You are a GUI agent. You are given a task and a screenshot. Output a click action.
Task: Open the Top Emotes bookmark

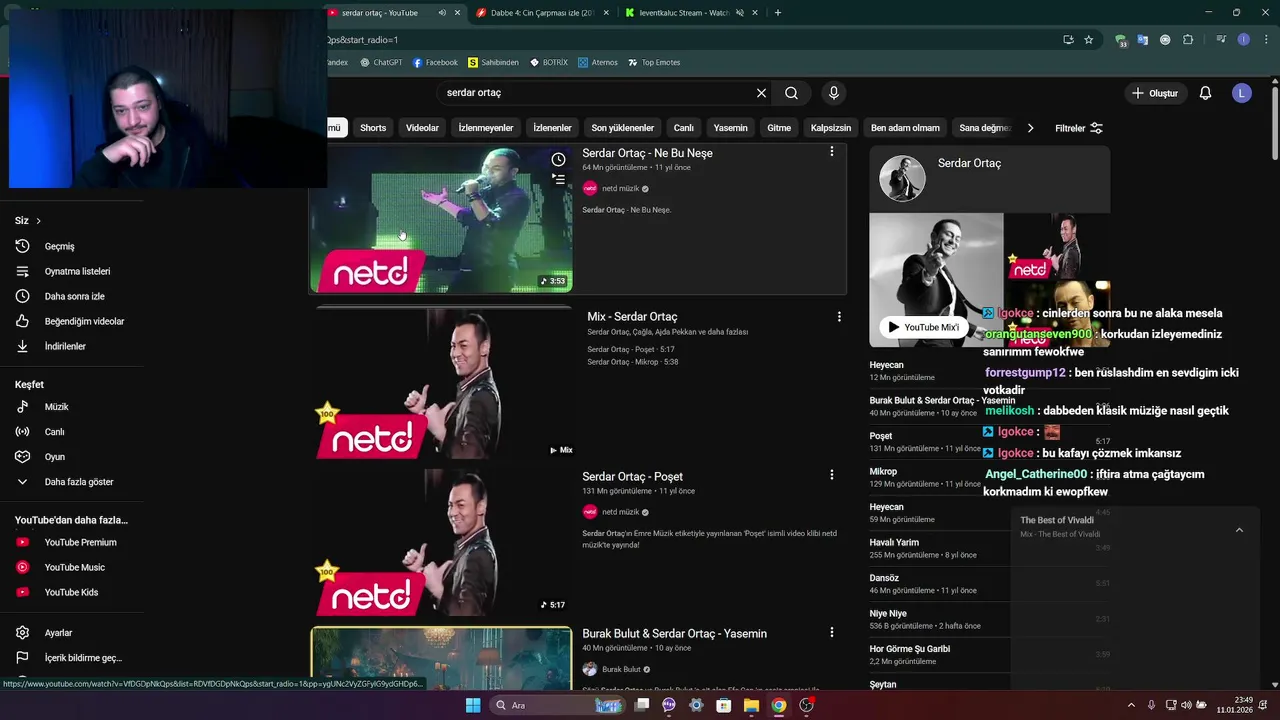(654, 62)
